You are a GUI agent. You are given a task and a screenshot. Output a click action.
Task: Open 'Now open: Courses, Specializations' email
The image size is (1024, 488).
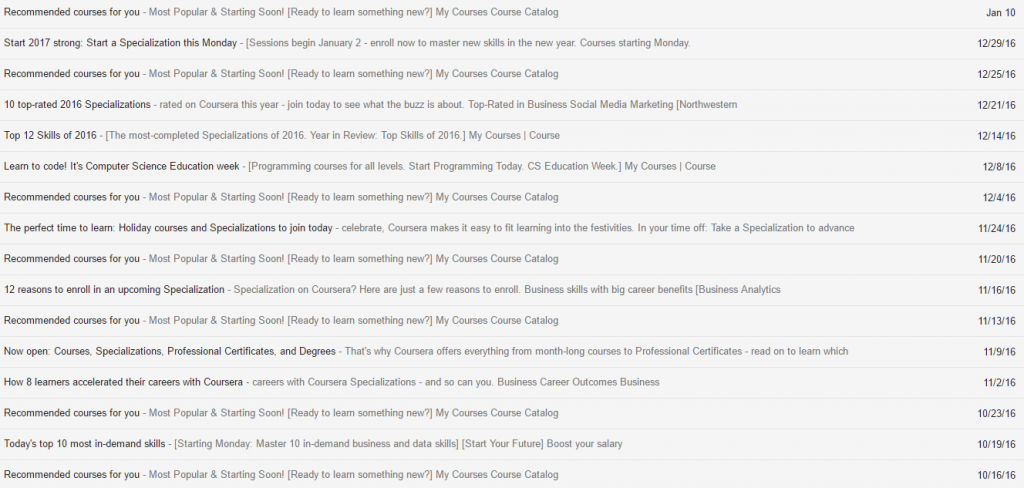[512, 351]
